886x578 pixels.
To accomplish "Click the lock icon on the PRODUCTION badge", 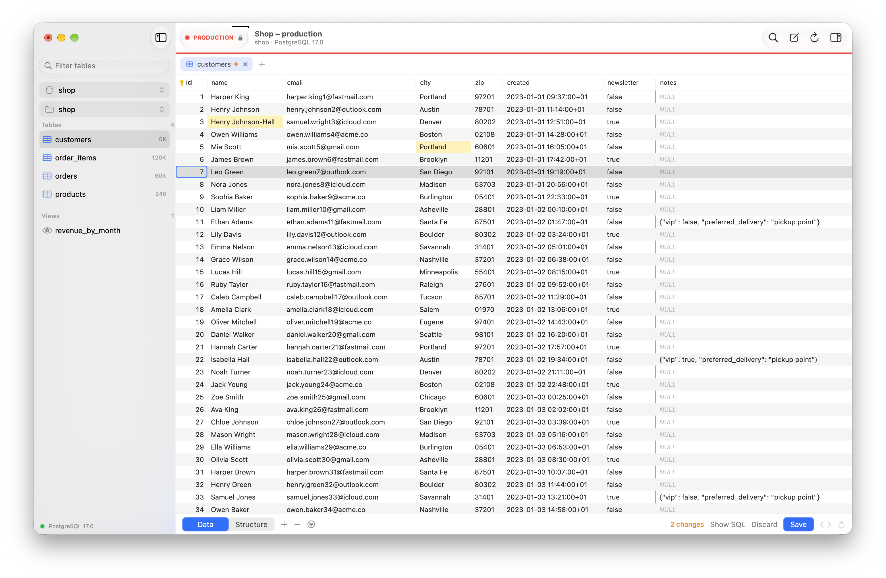I will tap(240, 38).
